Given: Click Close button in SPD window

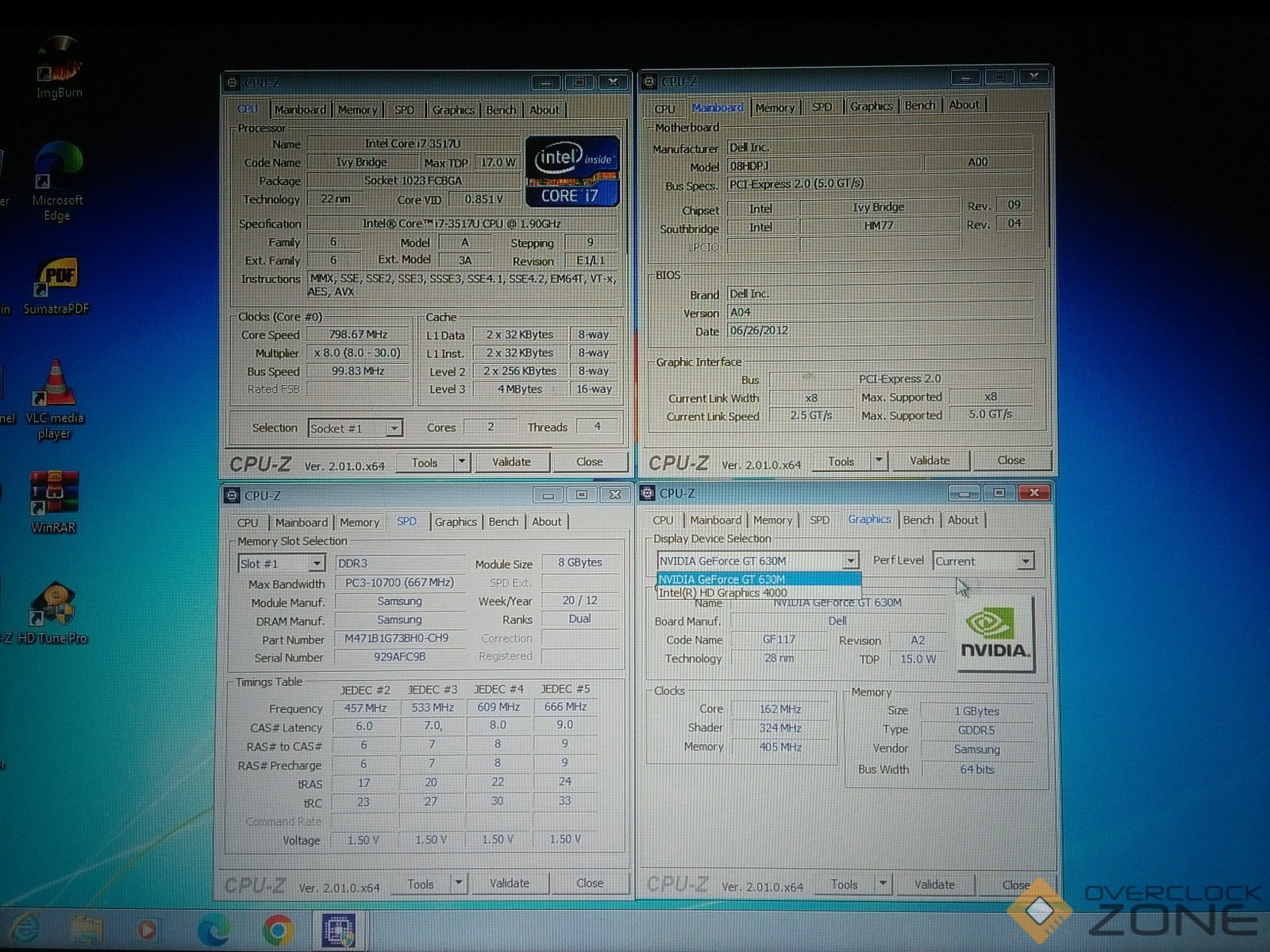Looking at the screenshot, I should (x=590, y=883).
